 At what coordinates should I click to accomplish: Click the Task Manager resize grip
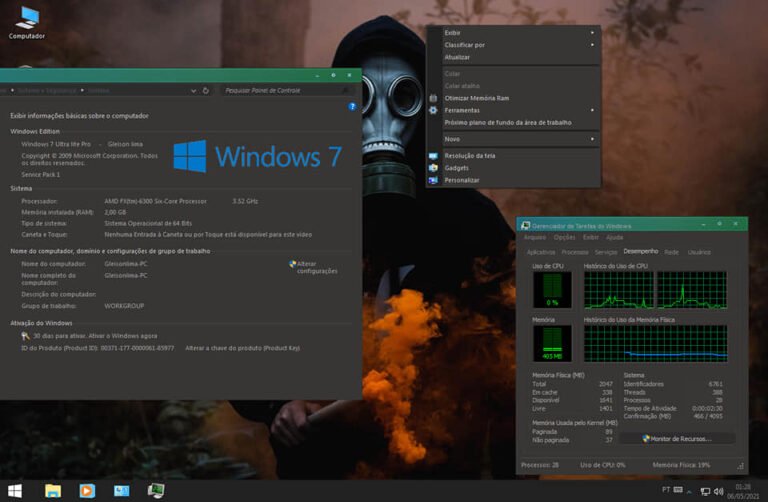tap(741, 466)
